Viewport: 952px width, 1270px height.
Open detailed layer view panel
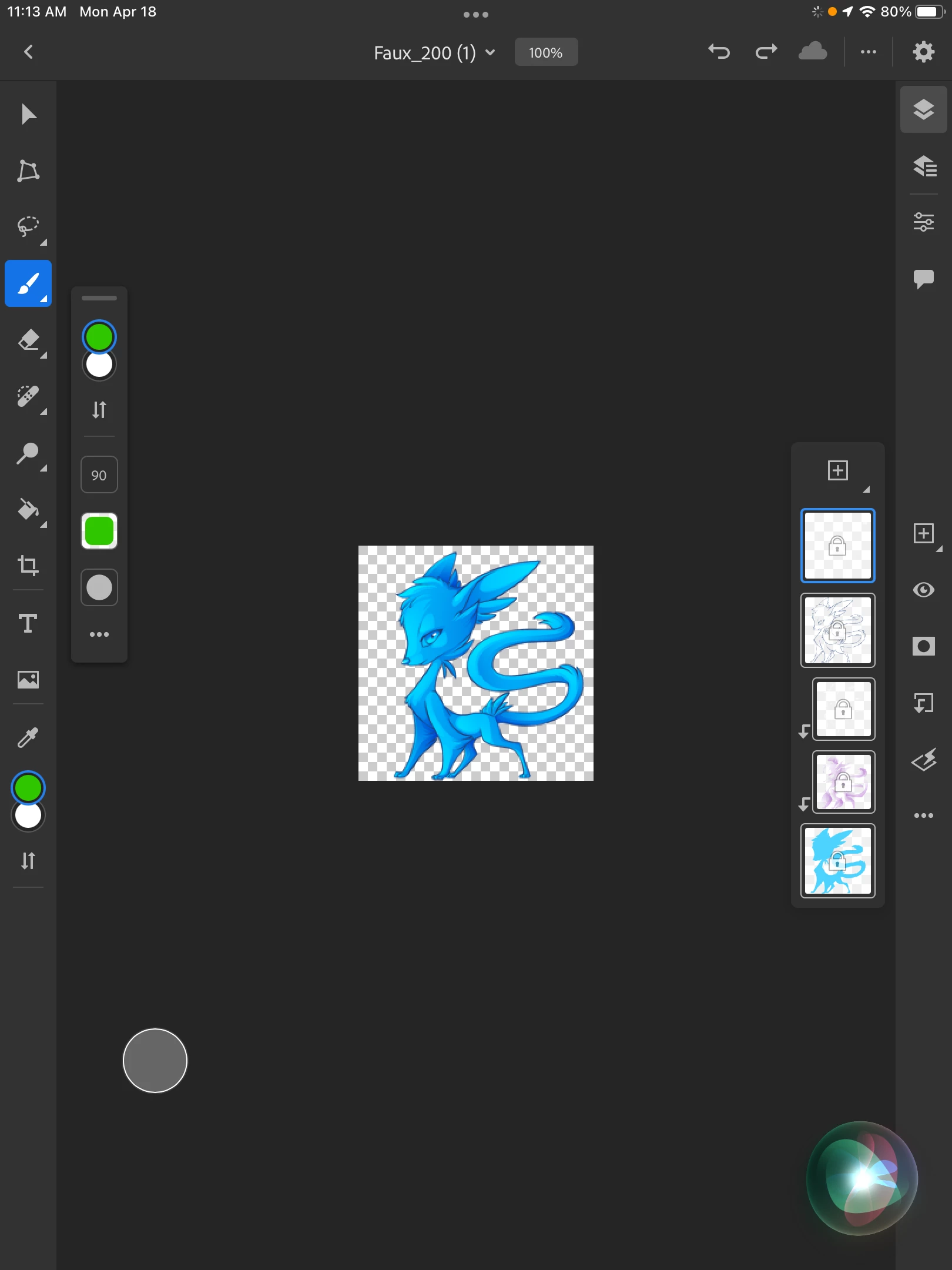pyautogui.click(x=924, y=166)
